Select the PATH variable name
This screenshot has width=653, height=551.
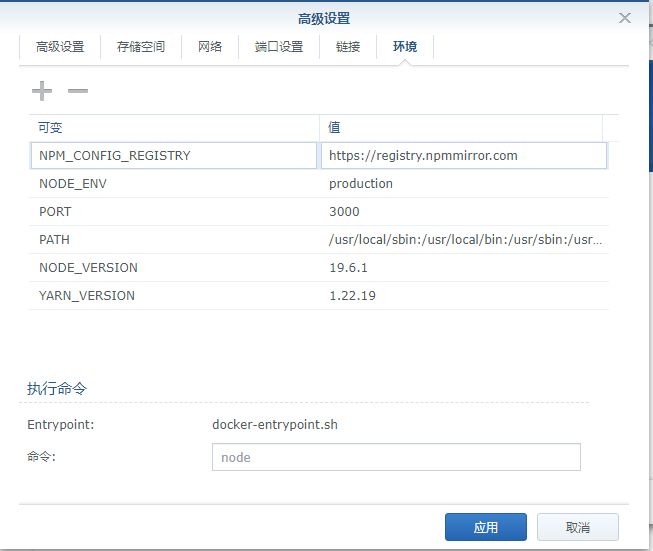pos(54,240)
